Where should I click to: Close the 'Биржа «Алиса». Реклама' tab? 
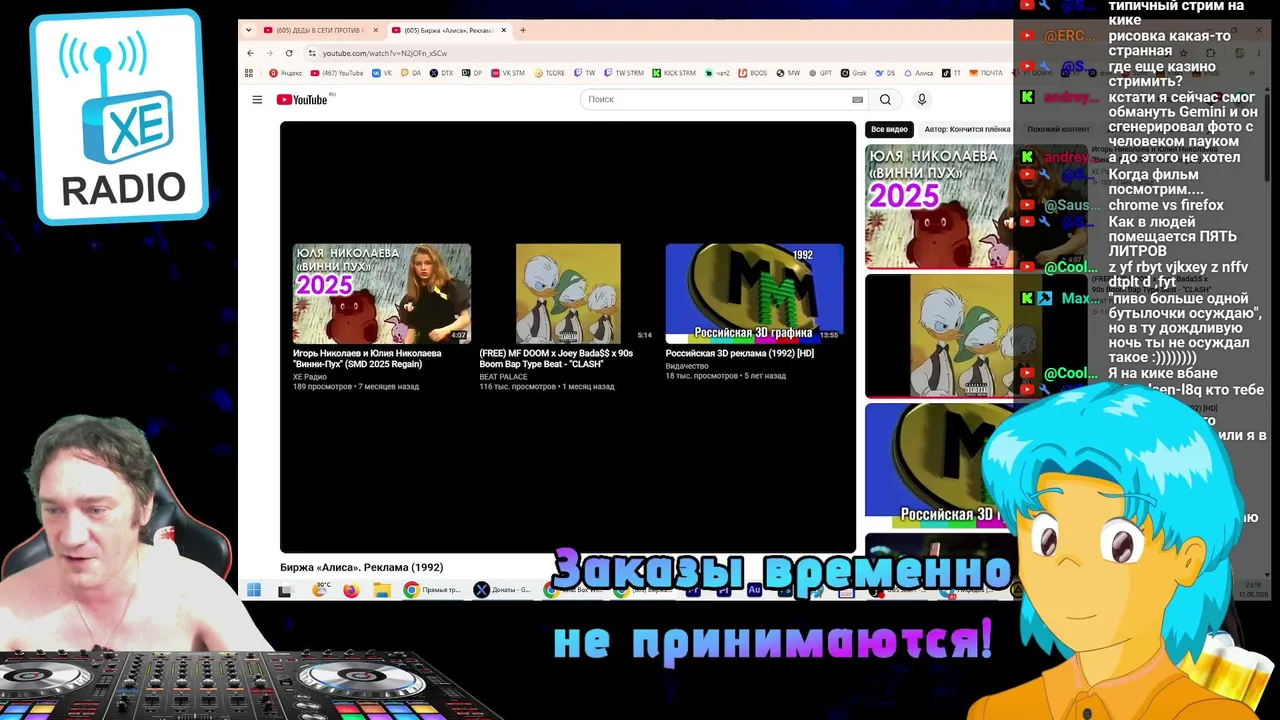point(504,30)
